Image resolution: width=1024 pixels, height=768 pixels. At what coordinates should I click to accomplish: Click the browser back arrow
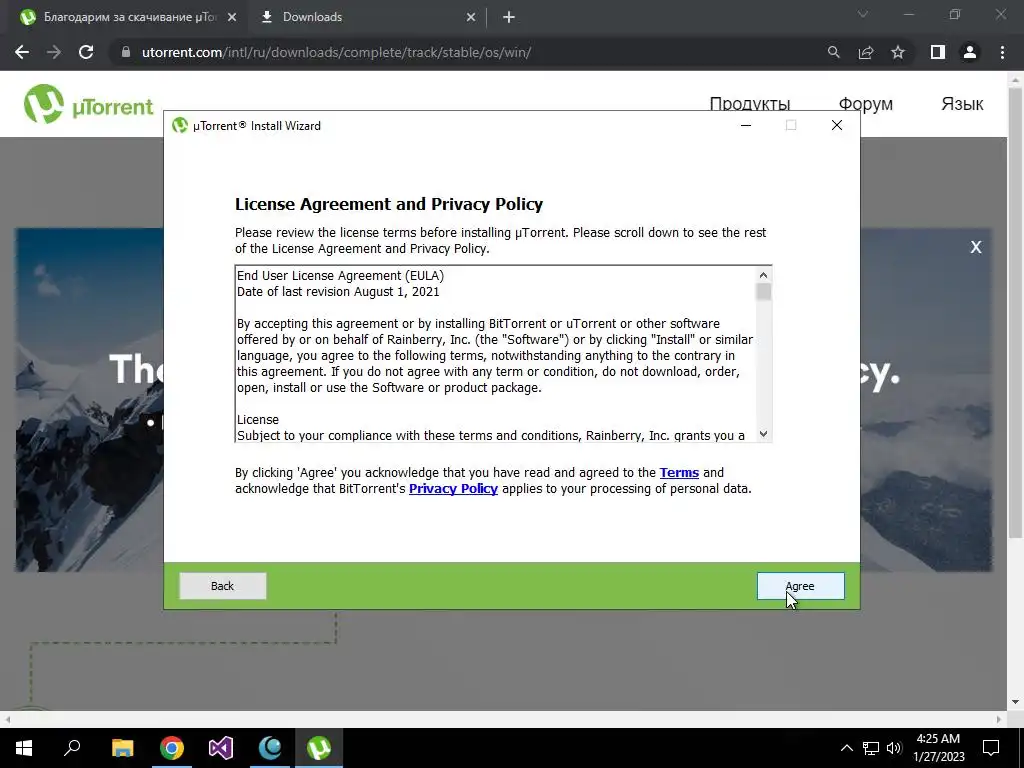pos(22,52)
